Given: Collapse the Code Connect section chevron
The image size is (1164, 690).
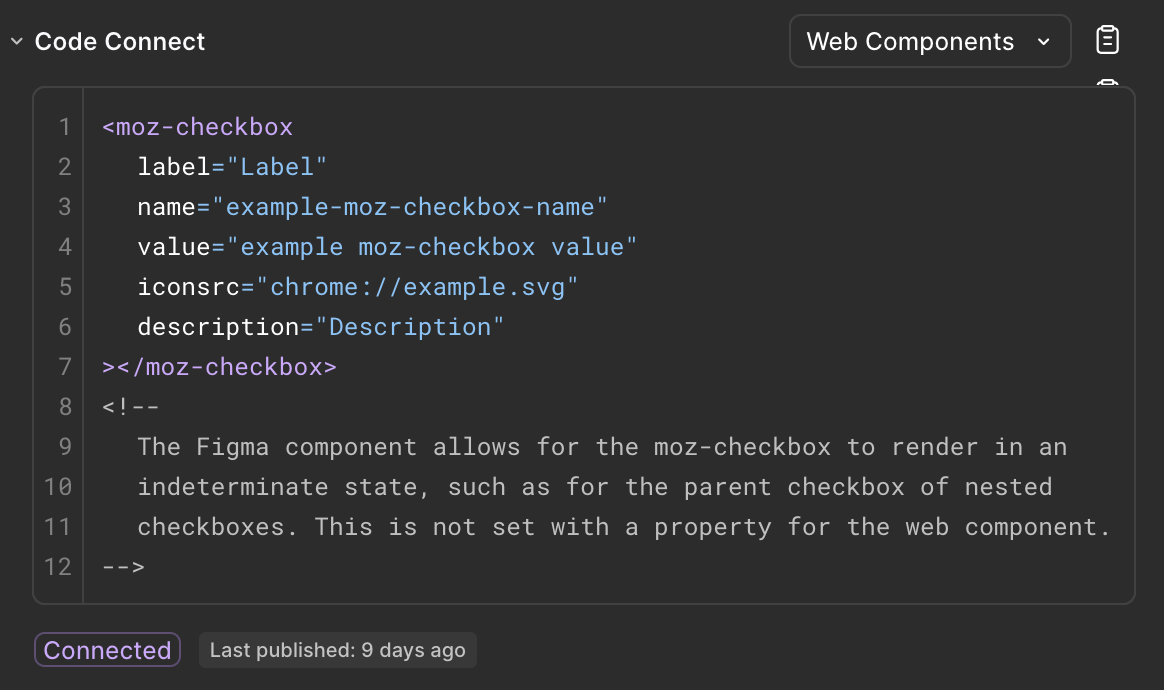Looking at the screenshot, I should (x=16, y=41).
